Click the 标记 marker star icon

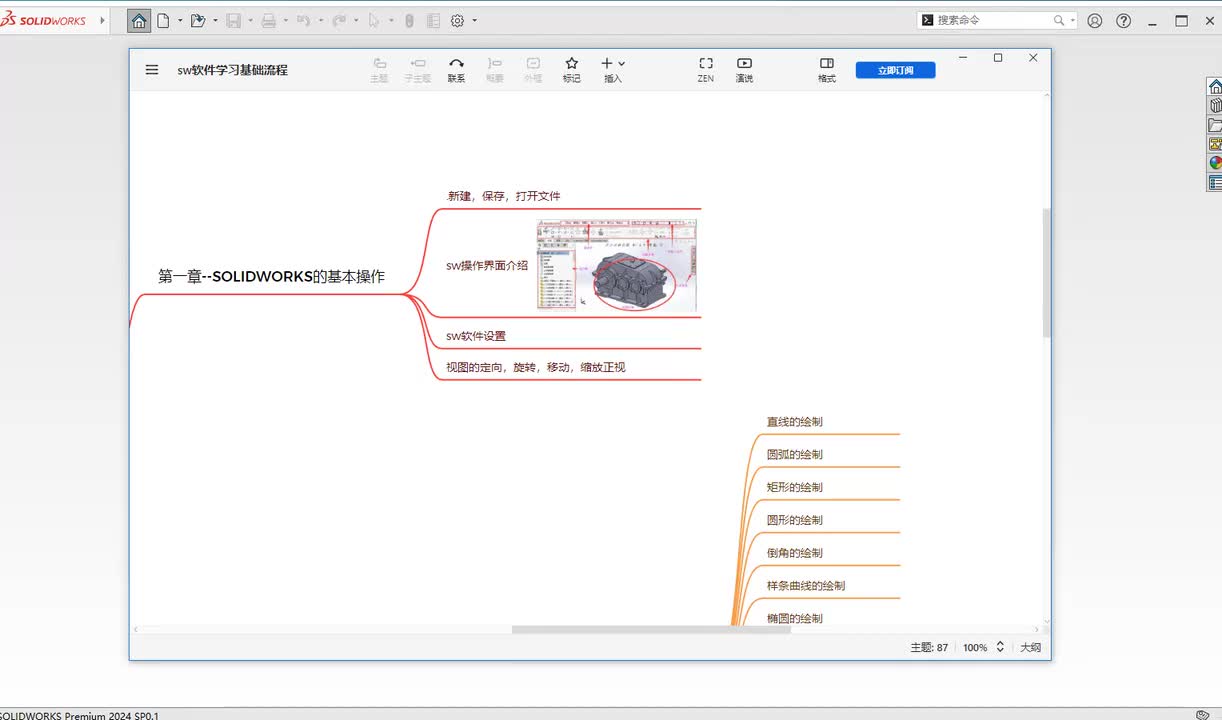572,64
